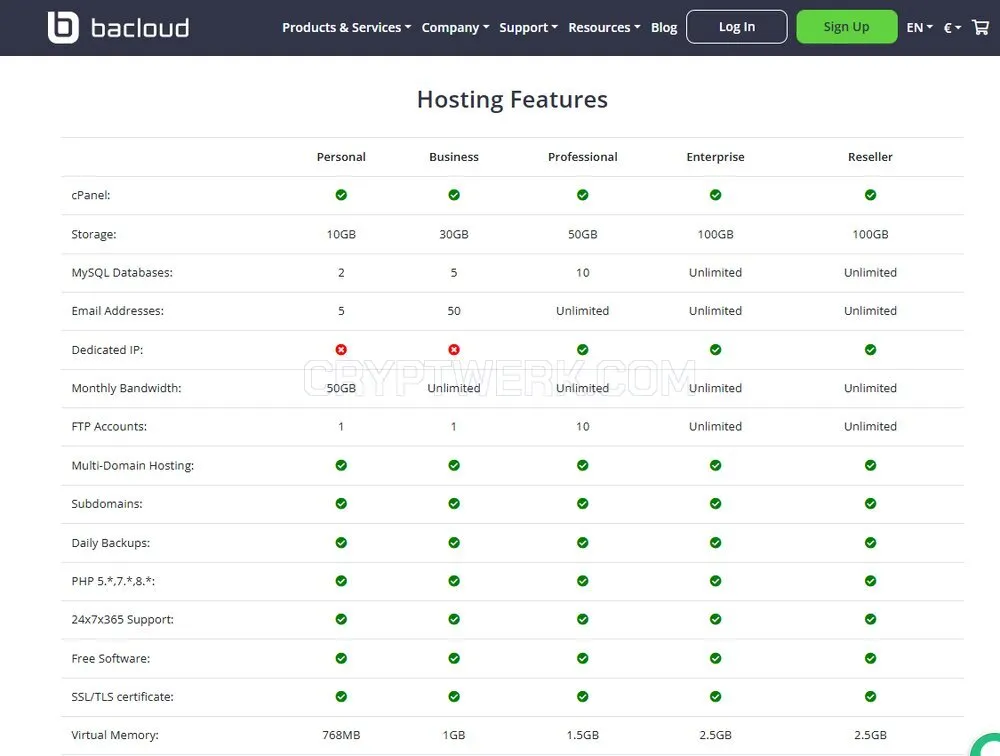1000x756 pixels.
Task: Click the Enterprise column header
Action: 715,157
